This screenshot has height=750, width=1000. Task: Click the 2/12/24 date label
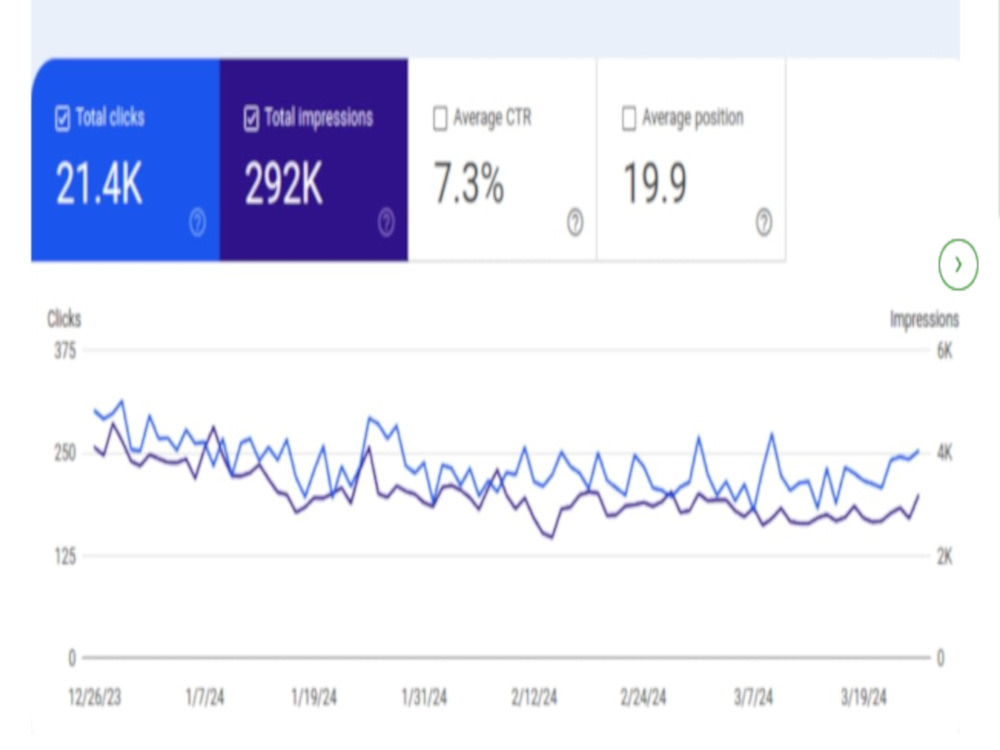click(534, 697)
